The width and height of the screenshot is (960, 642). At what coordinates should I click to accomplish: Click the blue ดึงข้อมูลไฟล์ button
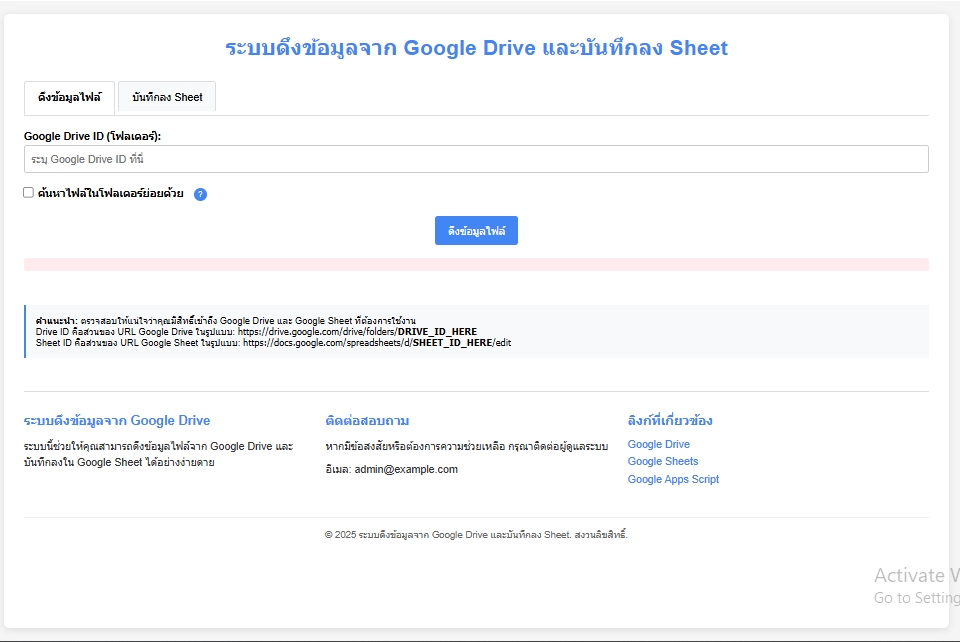tap(476, 231)
